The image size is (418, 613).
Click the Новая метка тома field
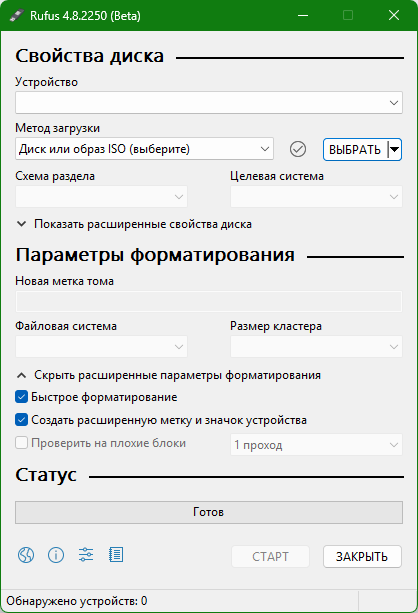point(209,301)
